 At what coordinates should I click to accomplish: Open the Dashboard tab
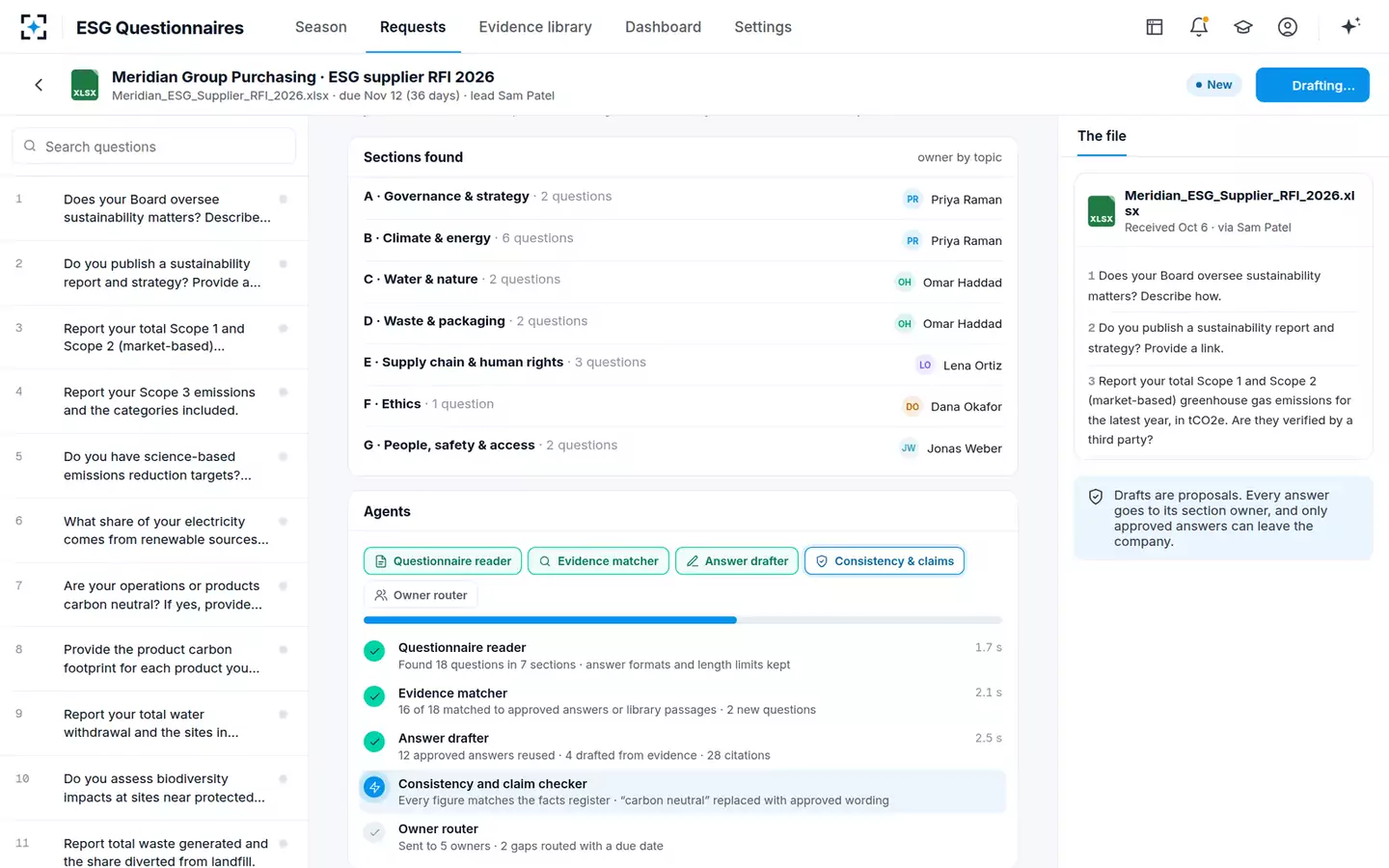coord(663,27)
